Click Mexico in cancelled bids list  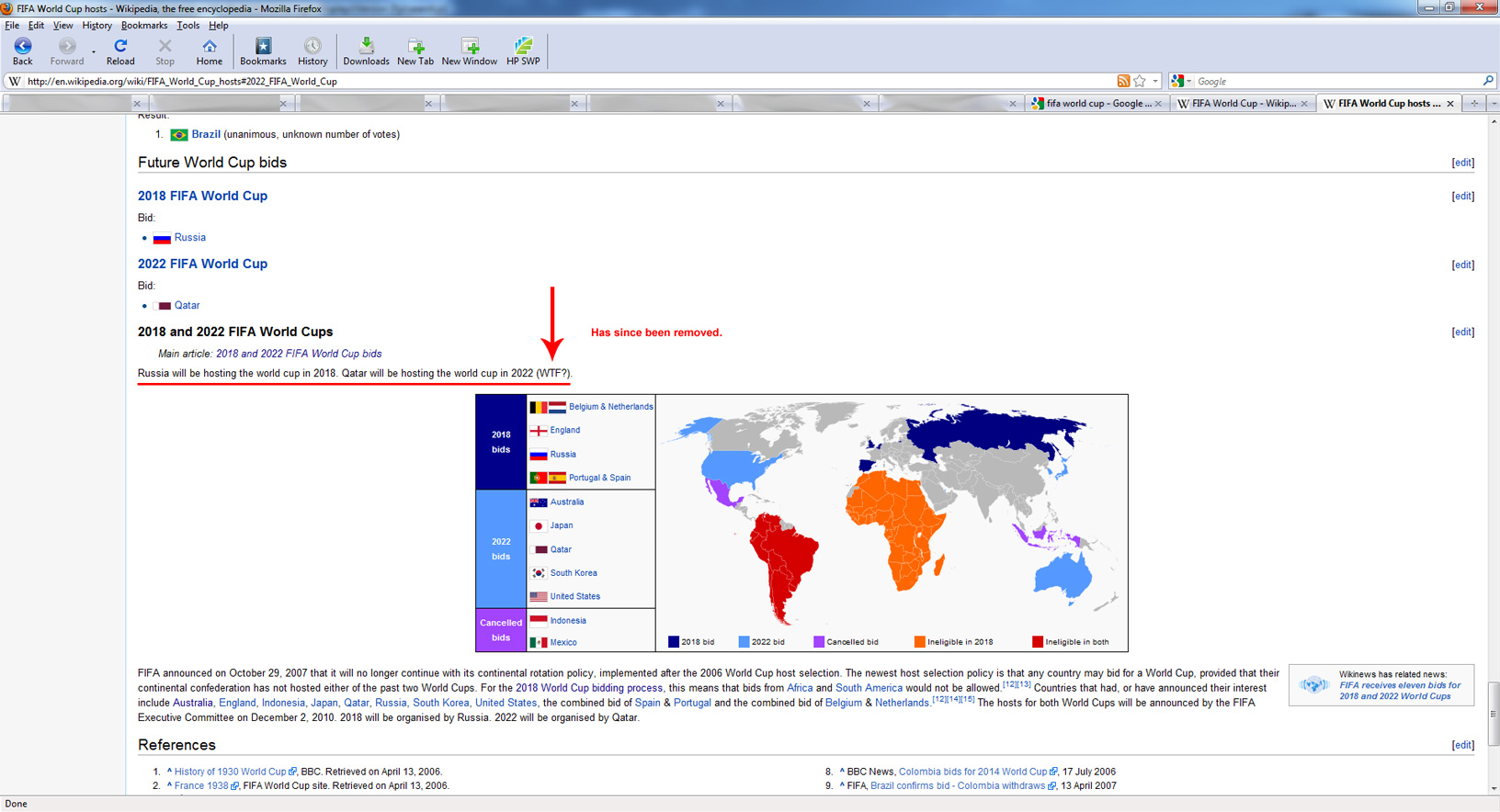pyautogui.click(x=562, y=642)
